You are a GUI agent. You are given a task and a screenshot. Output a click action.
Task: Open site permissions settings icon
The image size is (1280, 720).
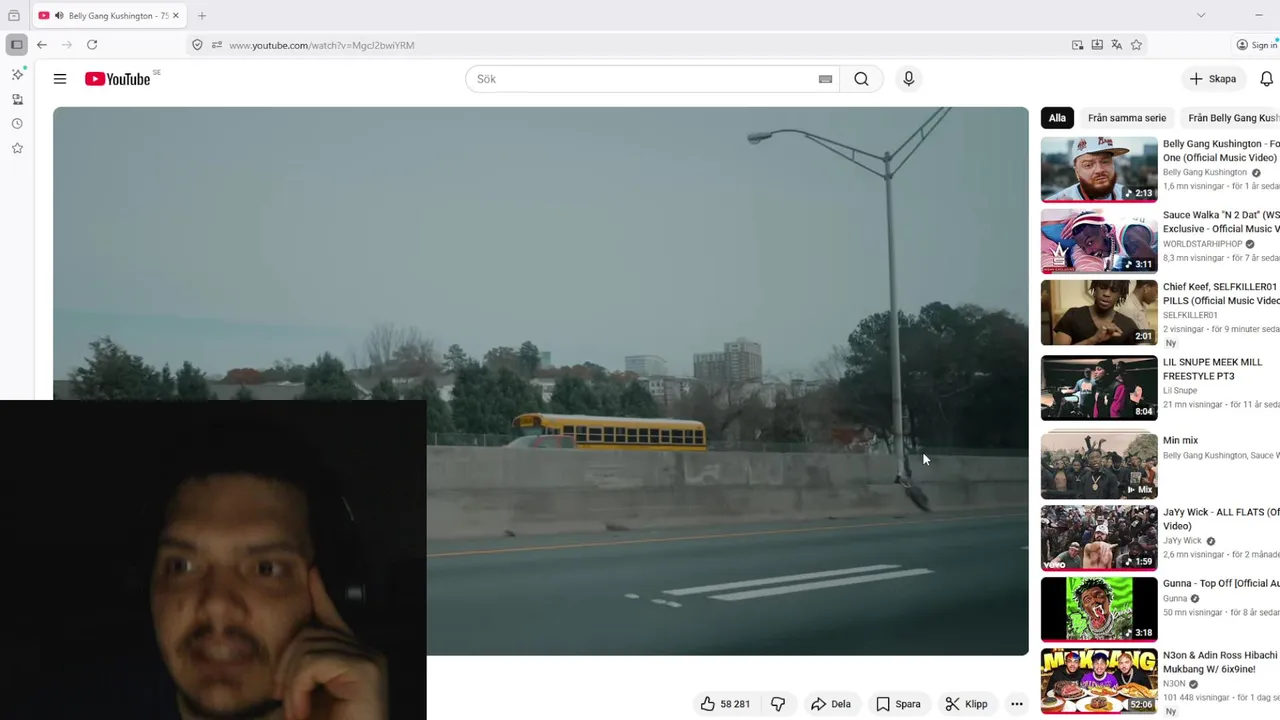(x=216, y=45)
